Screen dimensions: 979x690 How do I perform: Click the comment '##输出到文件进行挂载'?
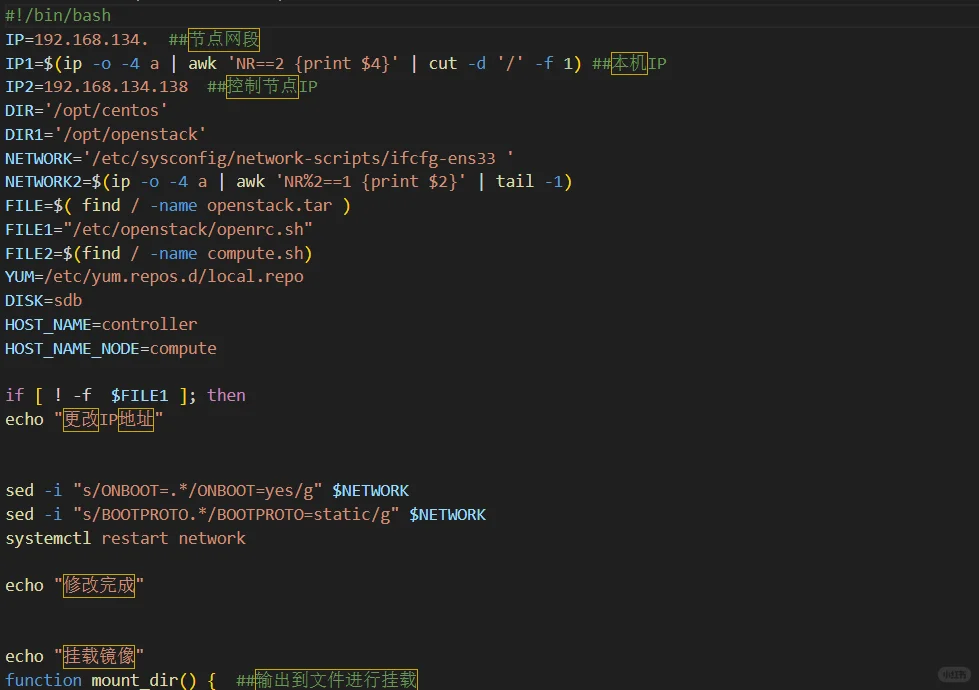click(327, 679)
